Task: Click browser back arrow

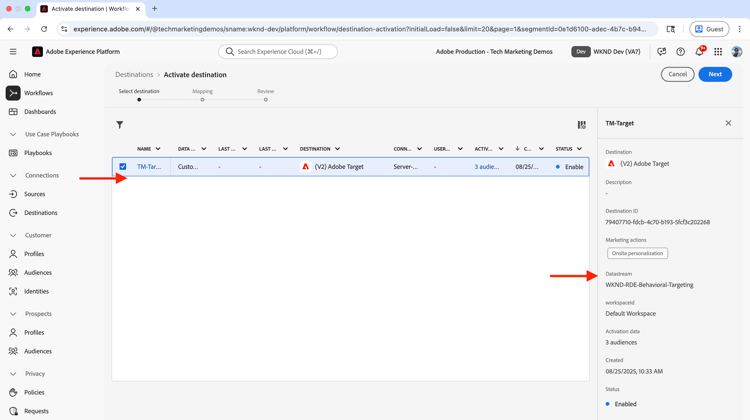Action: (x=11, y=29)
